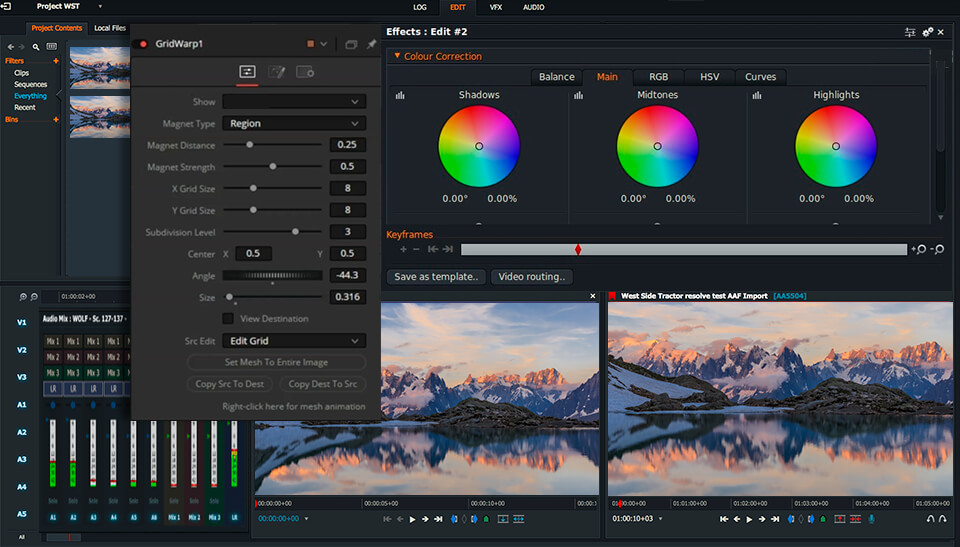This screenshot has width=960, height=547.
Task: Toggle the A1 track selector
Action: [21, 404]
